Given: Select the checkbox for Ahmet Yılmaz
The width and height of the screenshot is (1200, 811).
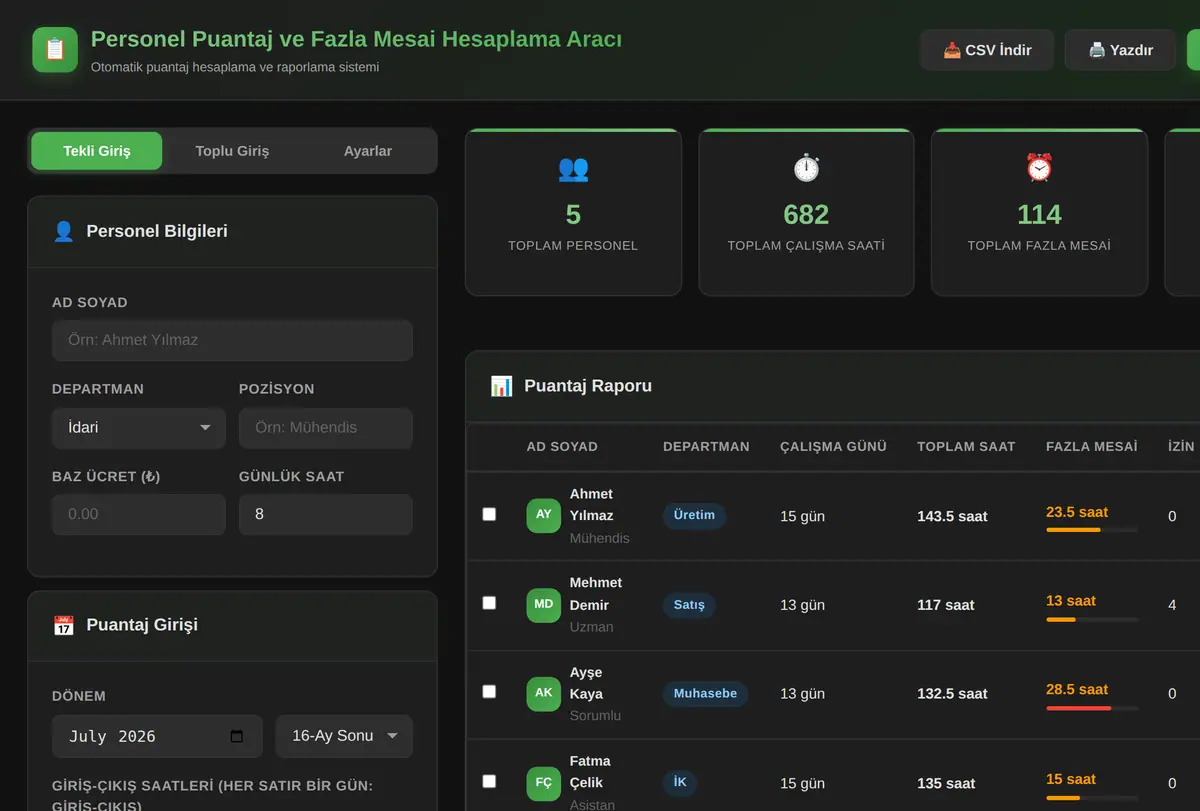Looking at the screenshot, I should (x=489, y=514).
